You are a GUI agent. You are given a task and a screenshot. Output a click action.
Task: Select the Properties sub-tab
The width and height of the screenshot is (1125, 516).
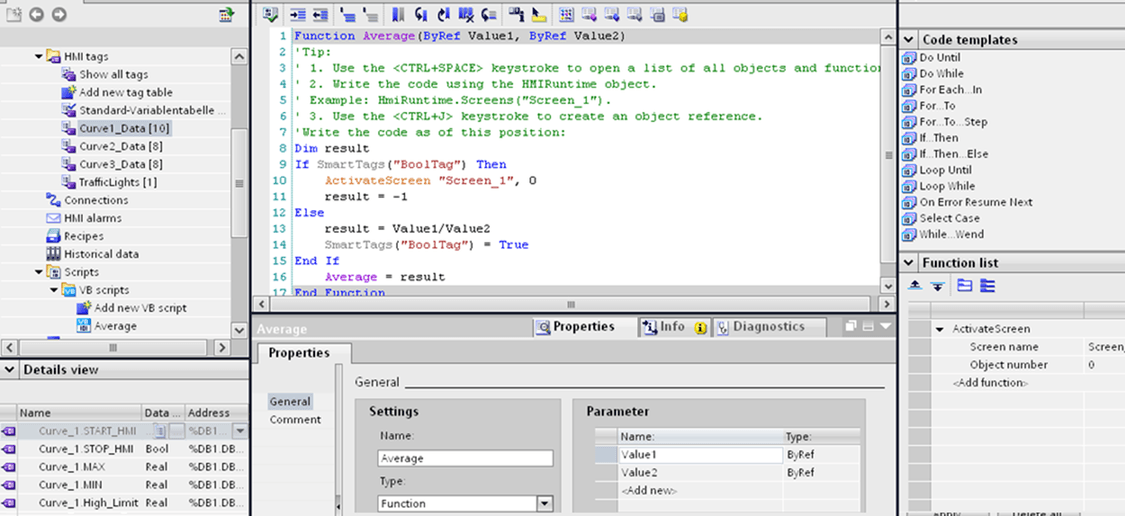tap(299, 353)
